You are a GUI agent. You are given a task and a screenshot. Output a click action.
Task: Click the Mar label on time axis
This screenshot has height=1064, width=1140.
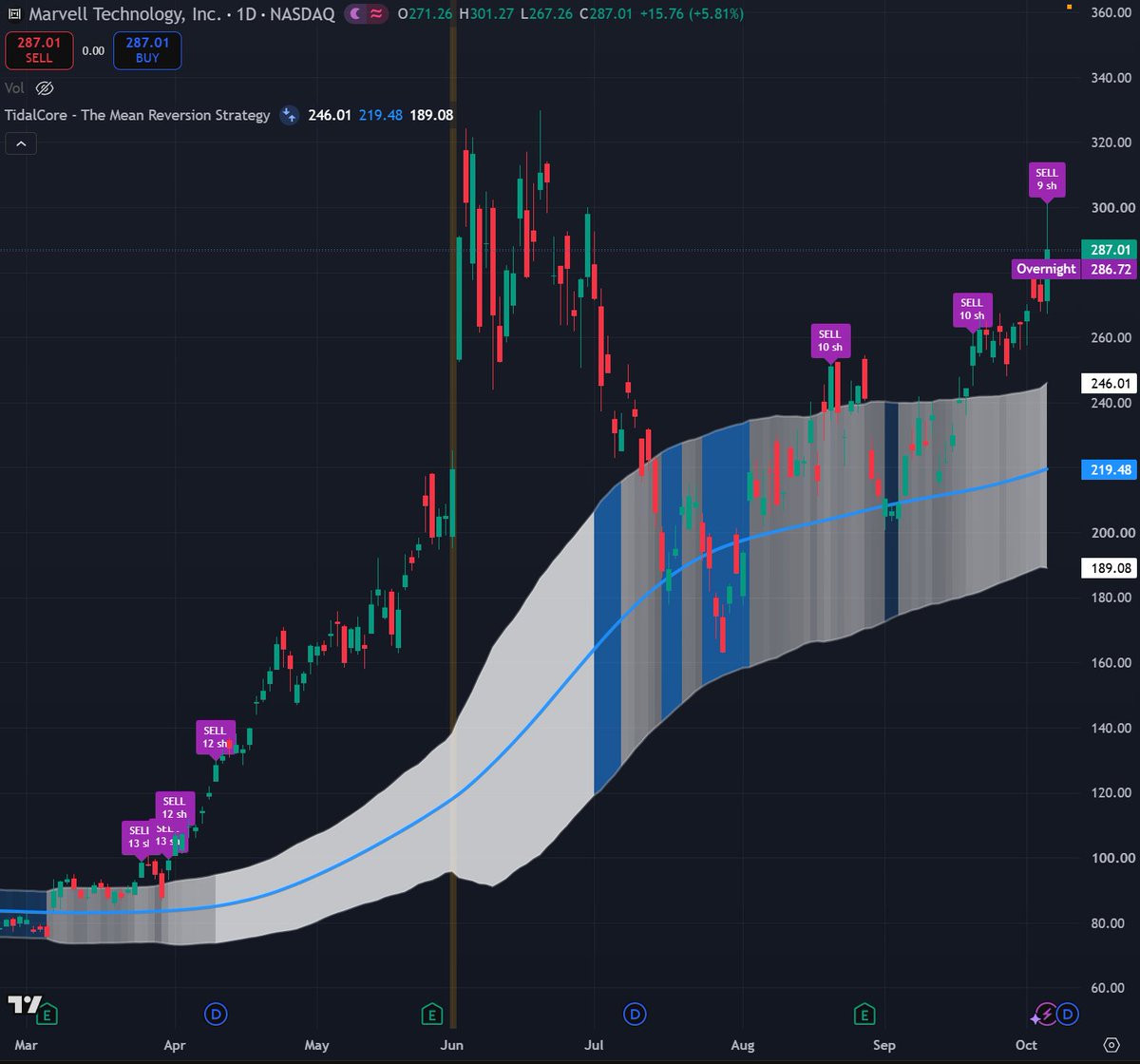pos(28,1045)
